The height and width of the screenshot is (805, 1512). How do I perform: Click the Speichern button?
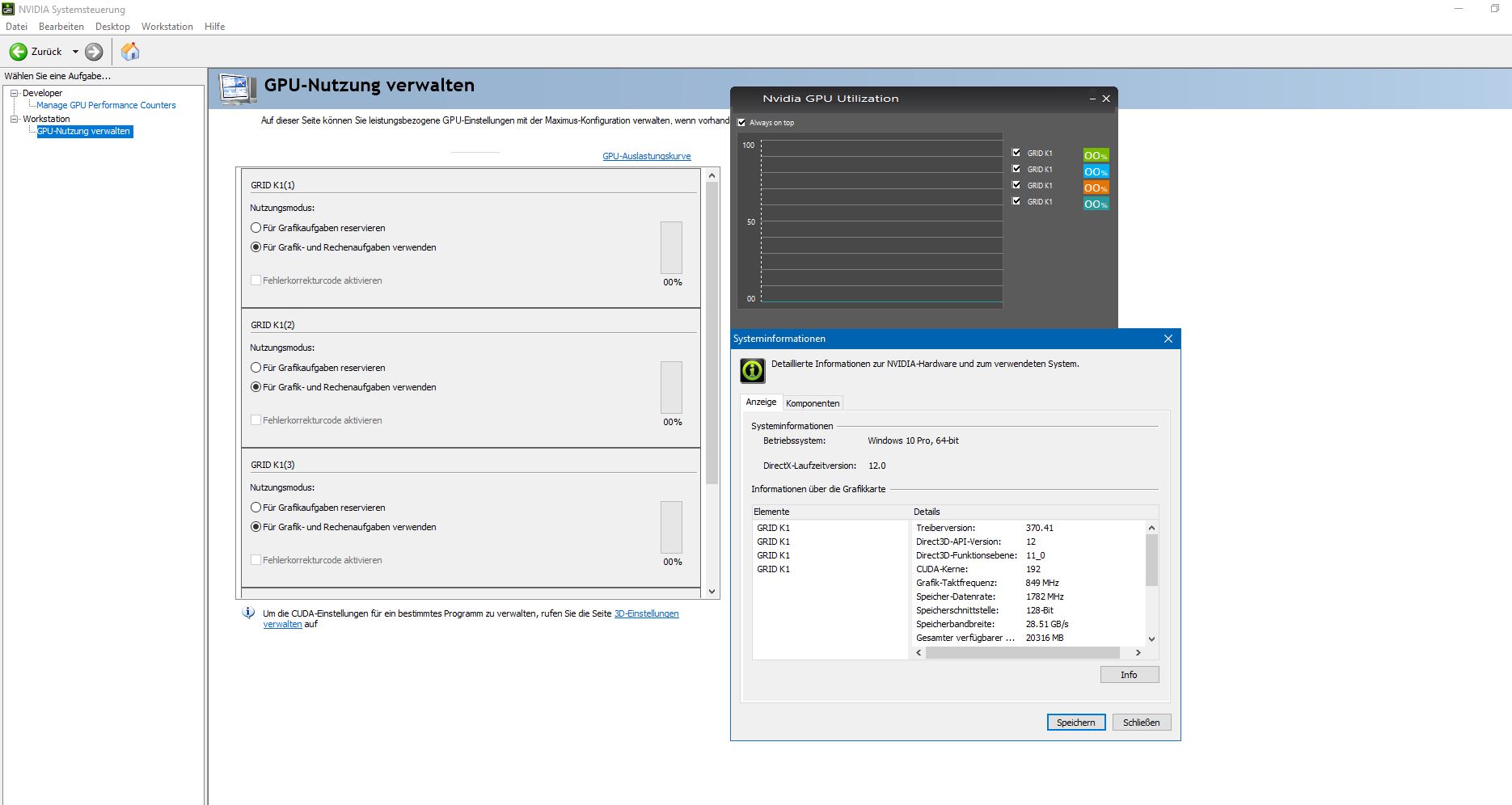coord(1075,722)
